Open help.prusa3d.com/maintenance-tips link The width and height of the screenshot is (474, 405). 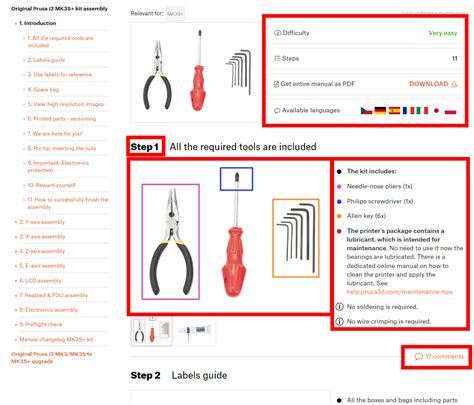coord(399,292)
